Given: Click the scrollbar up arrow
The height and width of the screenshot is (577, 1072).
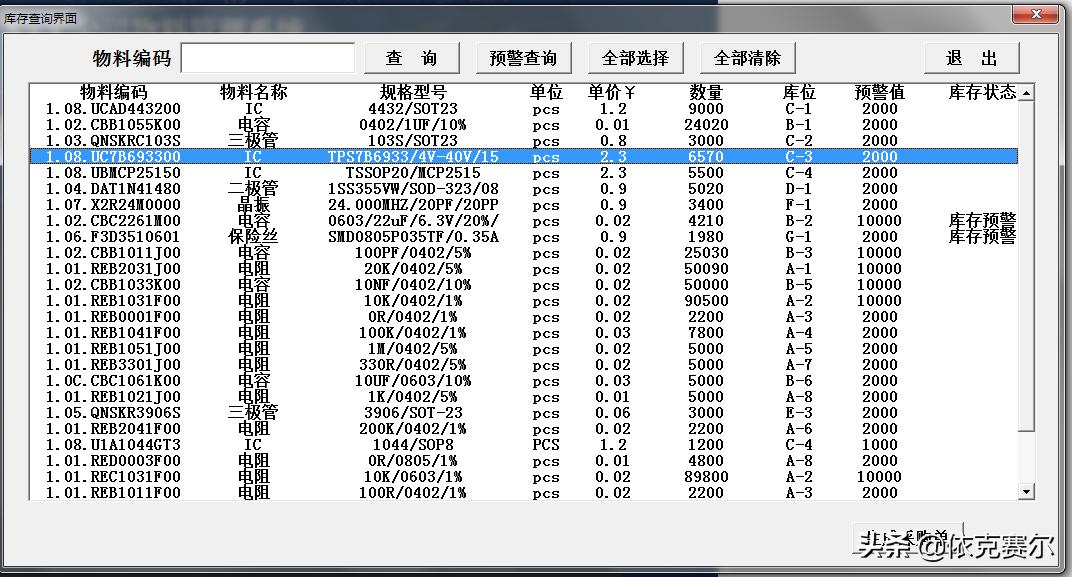Looking at the screenshot, I should (1028, 94).
